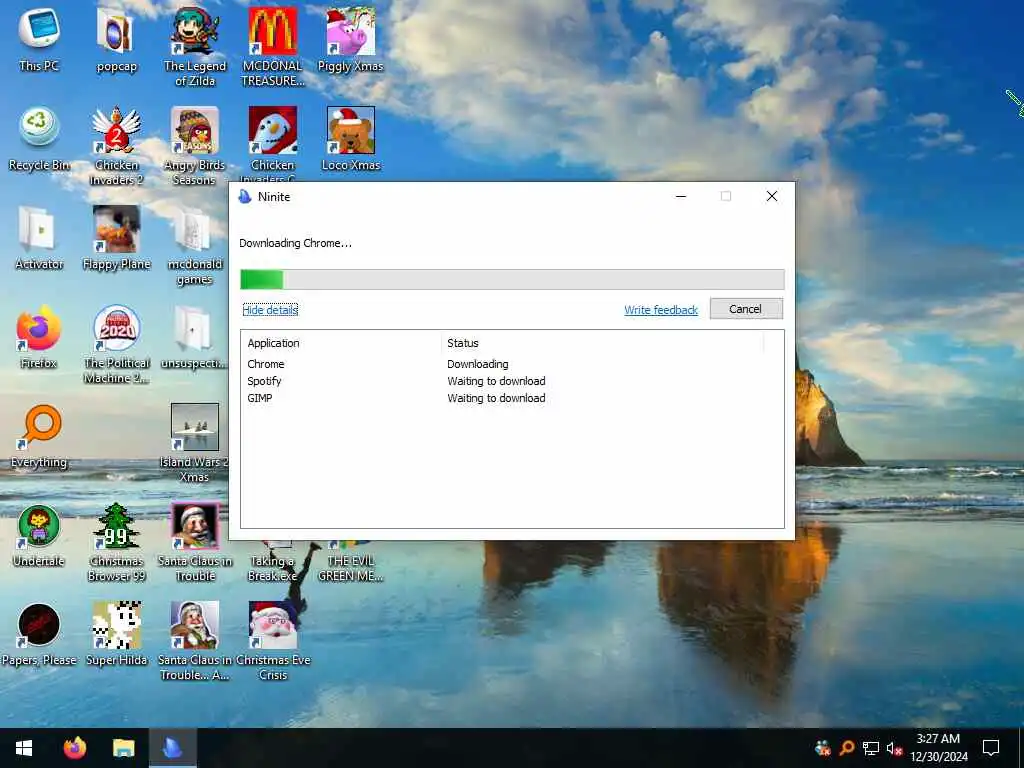Close the Ninite window
The height and width of the screenshot is (768, 1024).
pyautogui.click(x=771, y=196)
